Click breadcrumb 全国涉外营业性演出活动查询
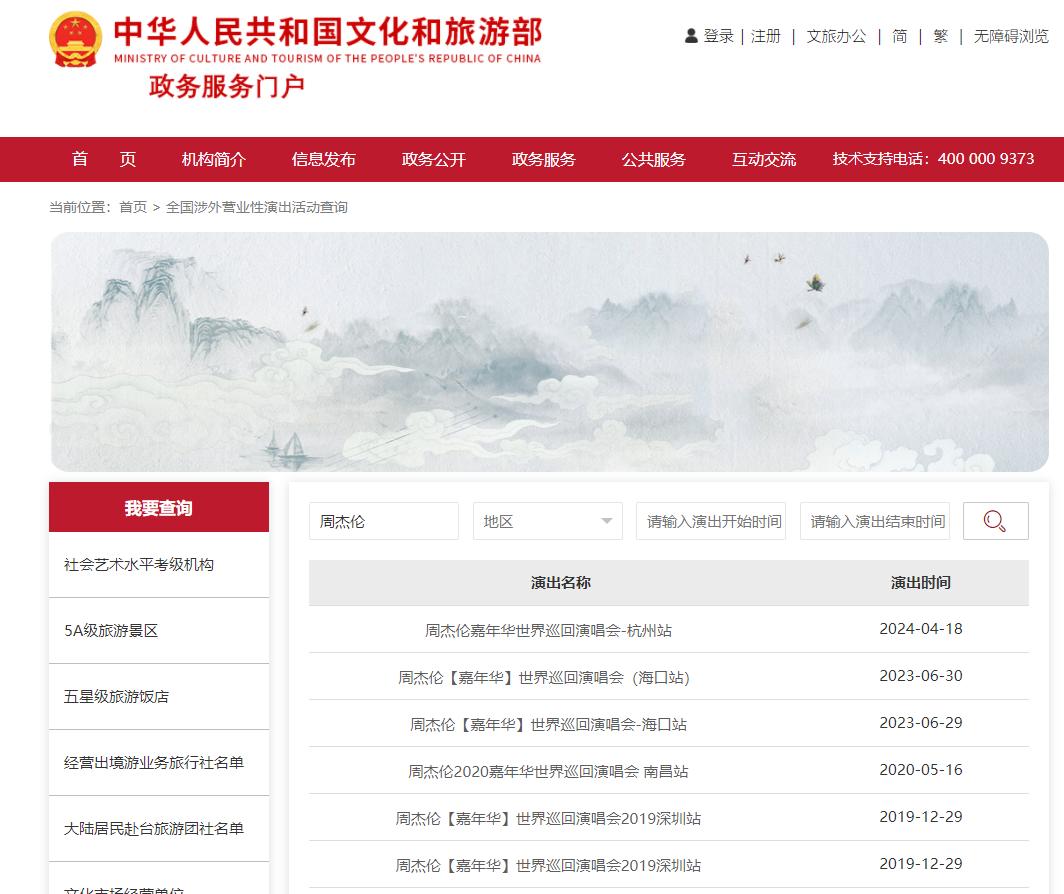1064x894 pixels. click(256, 207)
